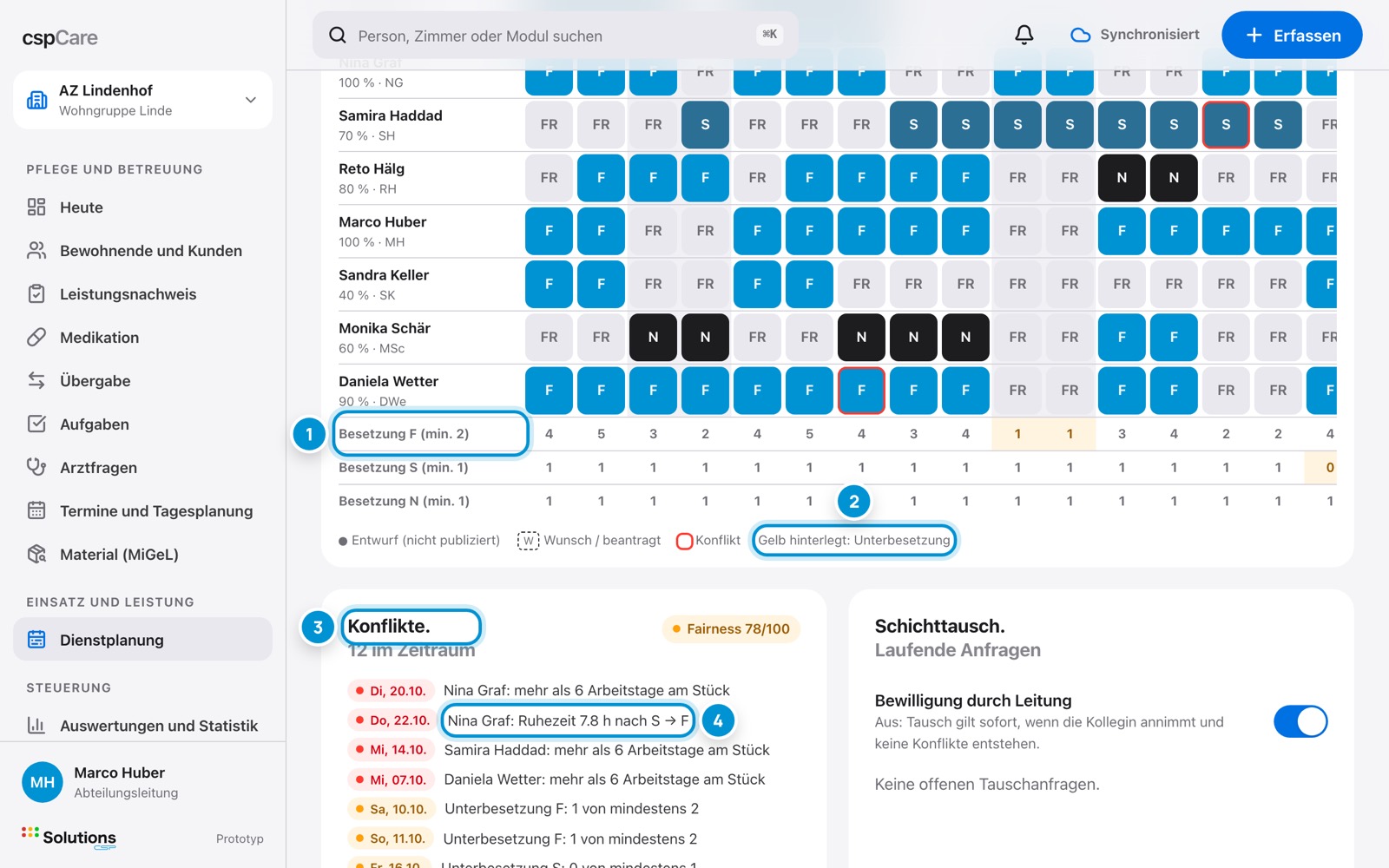Click the Dienstplanung calendar icon

coord(36,640)
